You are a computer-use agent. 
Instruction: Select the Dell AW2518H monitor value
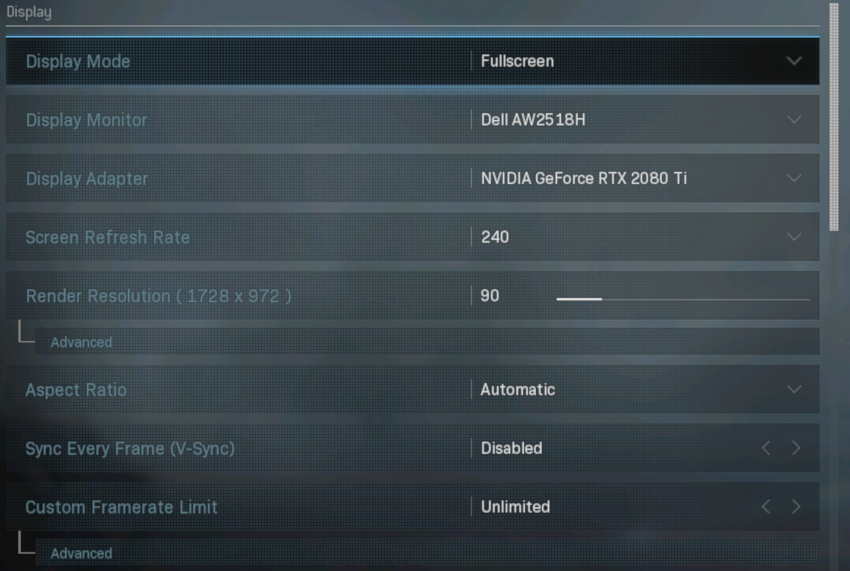point(533,119)
